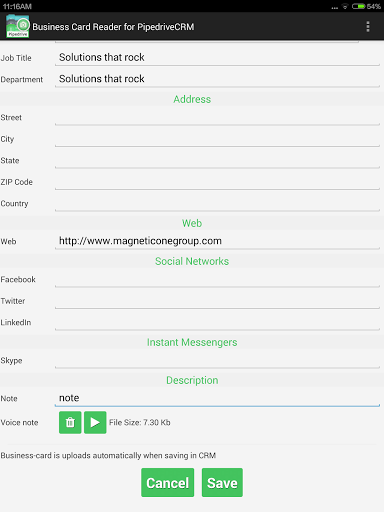The width and height of the screenshot is (384, 512).
Task: Focus the Street address field
Action: tap(217, 117)
